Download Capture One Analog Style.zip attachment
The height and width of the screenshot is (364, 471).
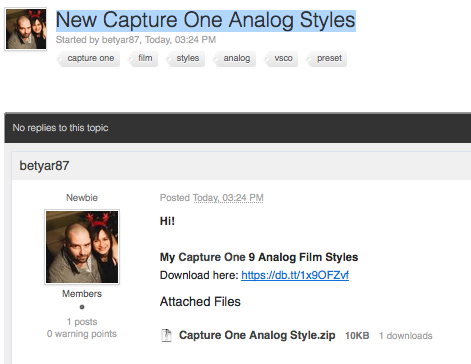tap(257, 335)
